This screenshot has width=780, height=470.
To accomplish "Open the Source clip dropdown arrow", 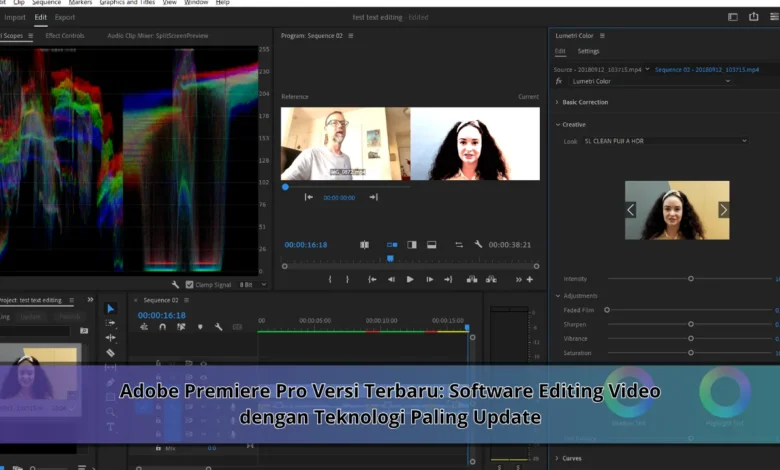I will [x=647, y=69].
